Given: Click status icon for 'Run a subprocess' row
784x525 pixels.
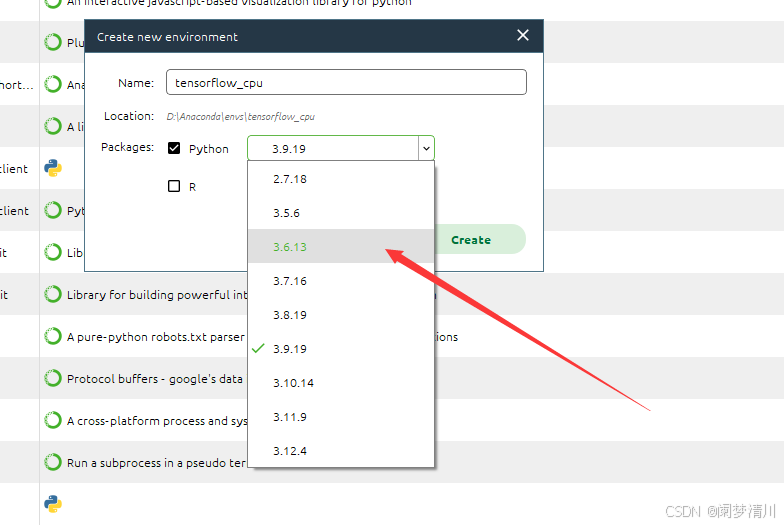Looking at the screenshot, I should (52, 462).
